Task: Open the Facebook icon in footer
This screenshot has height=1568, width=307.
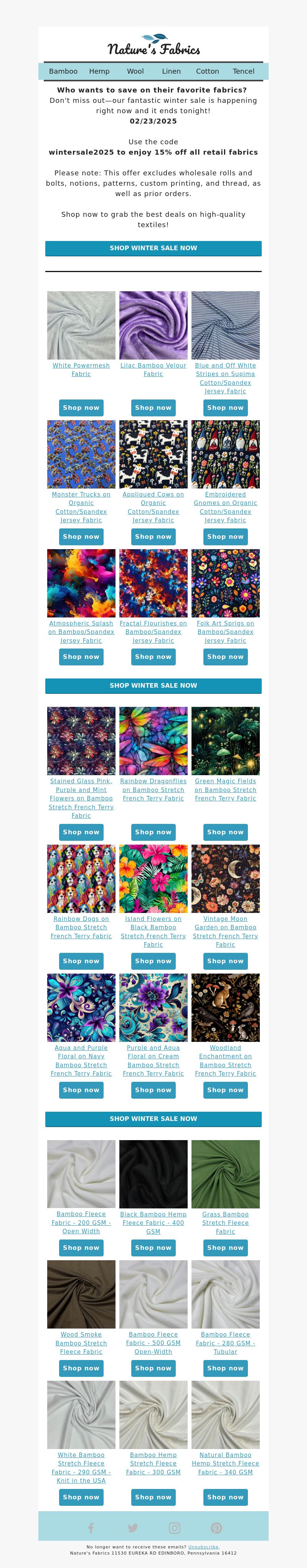Action: pyautogui.click(x=91, y=1527)
